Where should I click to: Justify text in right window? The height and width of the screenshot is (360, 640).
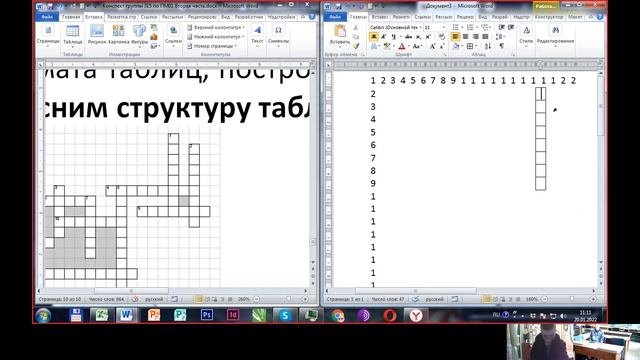485,37
